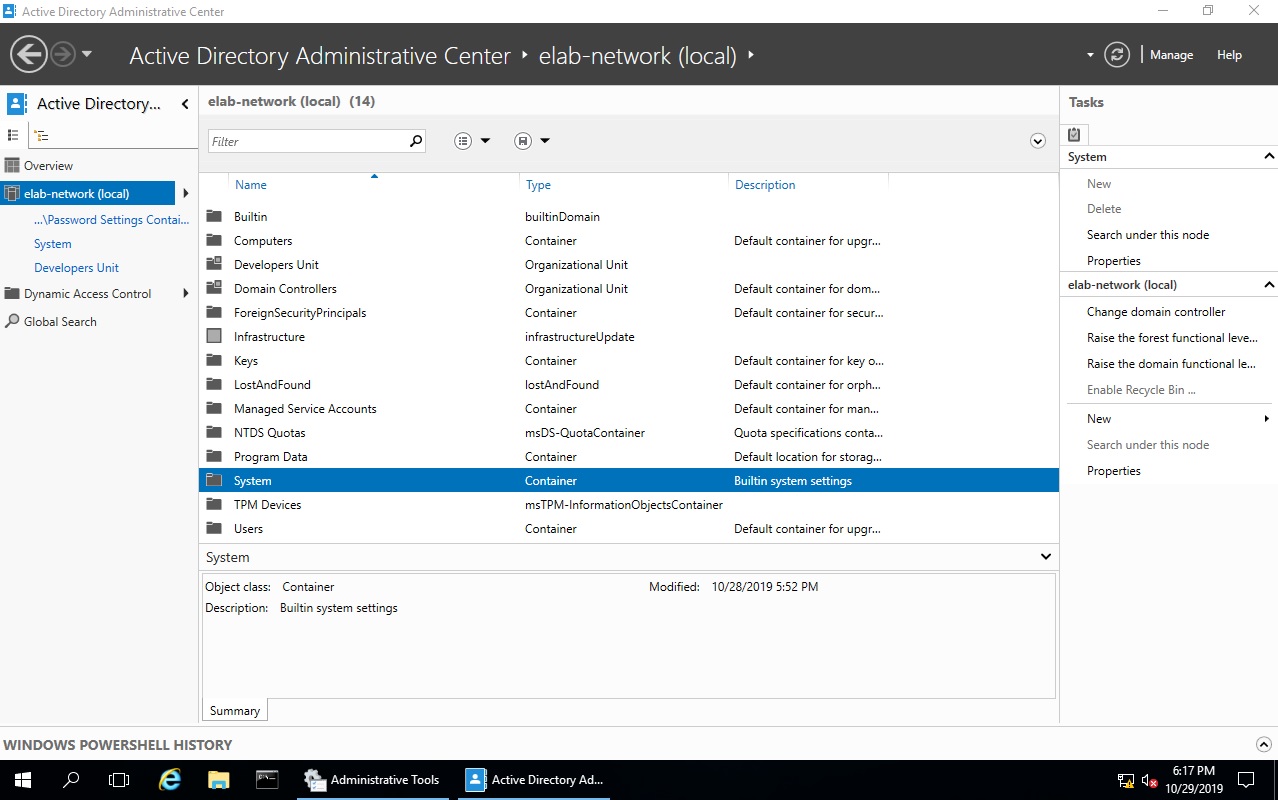This screenshot has height=800, width=1278.
Task: Collapse the elab-network (local) tasks section
Action: click(1269, 285)
